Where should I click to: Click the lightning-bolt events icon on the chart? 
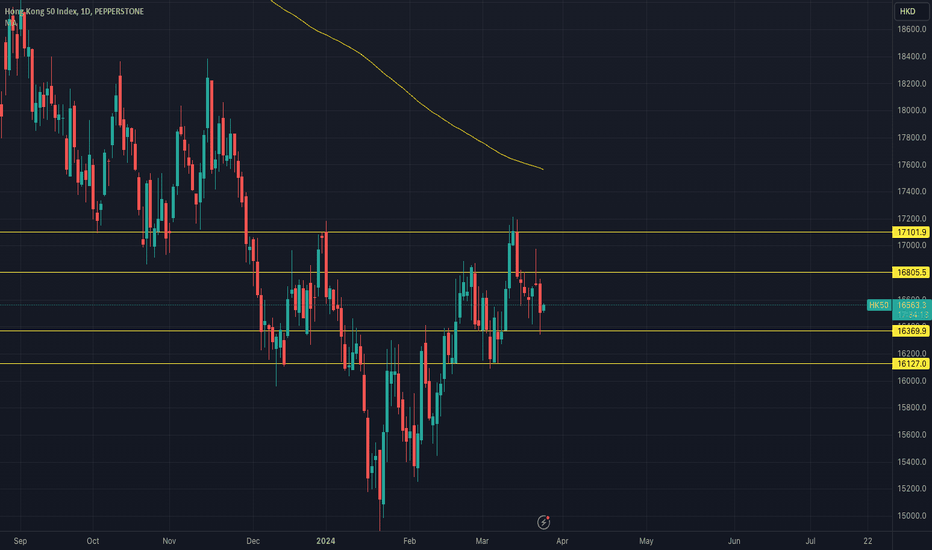coord(543,522)
